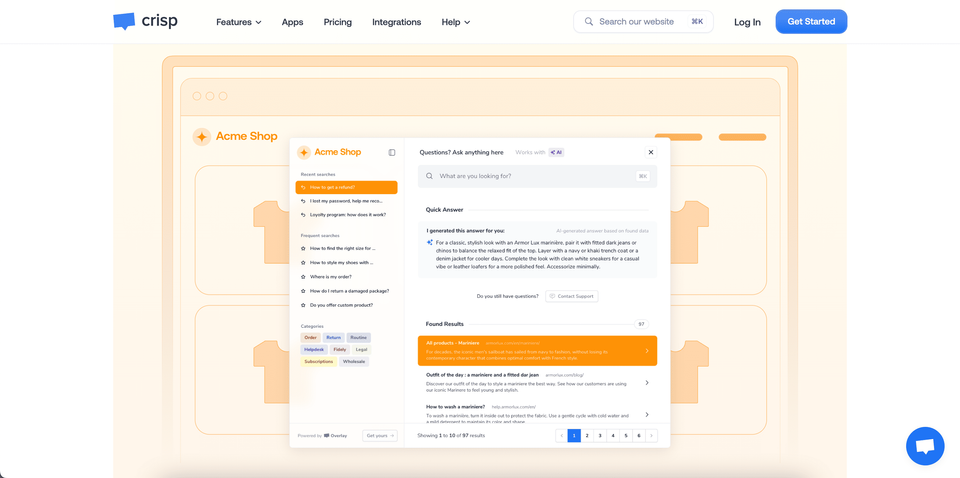The image size is (960, 478).
Task: Click the orange Acme Shop sparkle logo
Action: pyautogui.click(x=304, y=153)
